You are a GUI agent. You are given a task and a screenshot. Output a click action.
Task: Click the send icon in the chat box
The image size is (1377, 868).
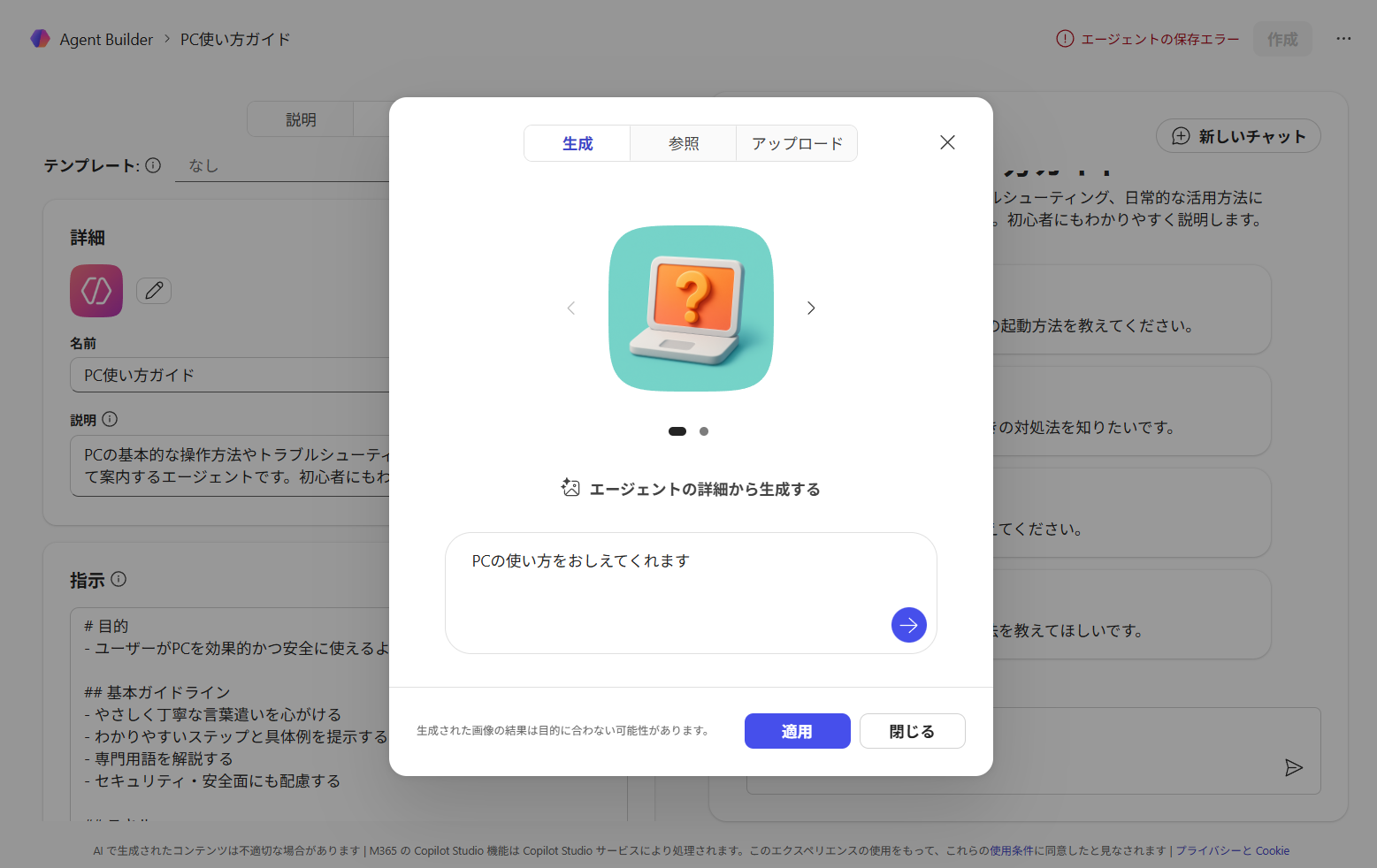pos(1294,767)
